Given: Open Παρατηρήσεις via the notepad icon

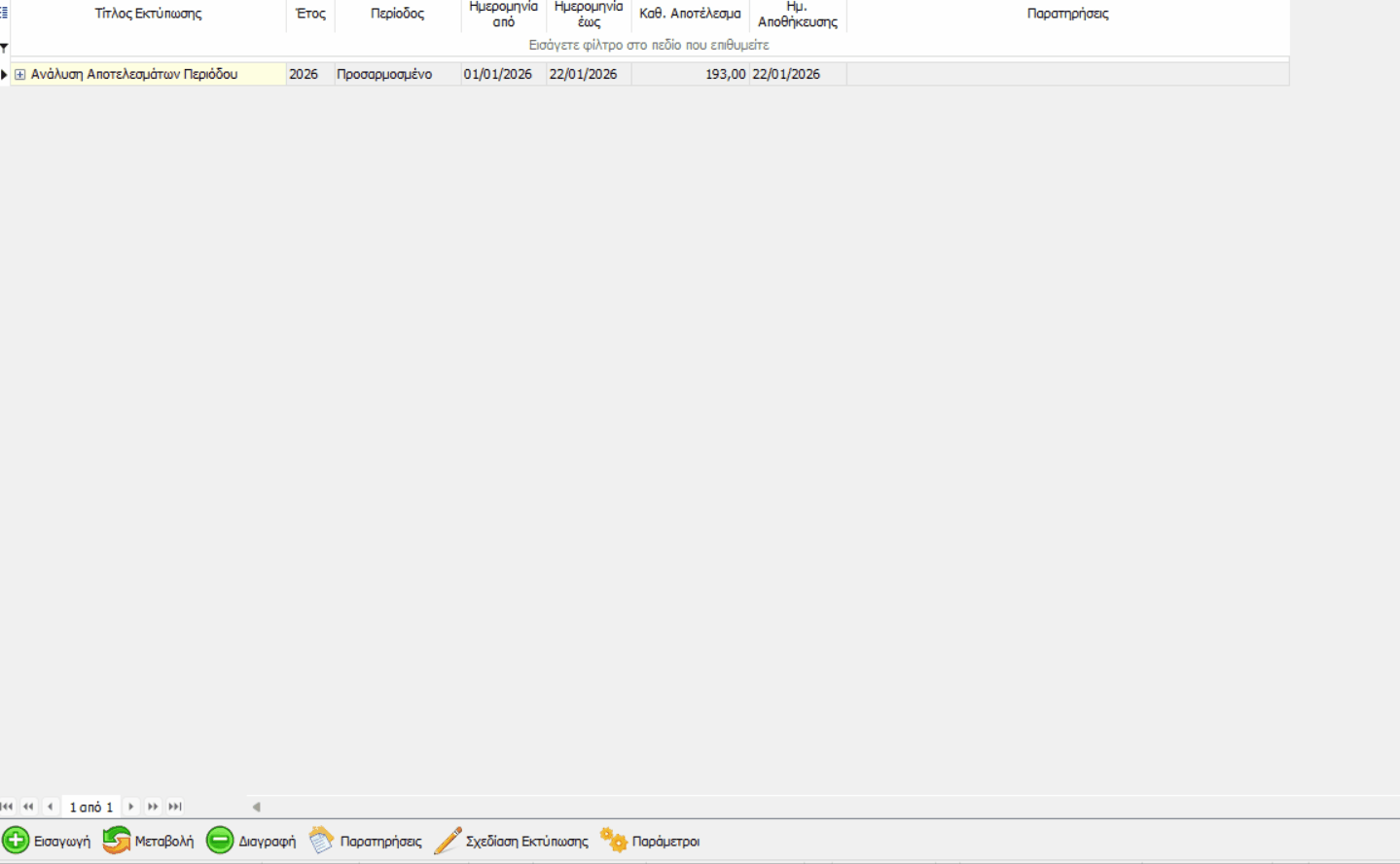Looking at the screenshot, I should point(321,841).
